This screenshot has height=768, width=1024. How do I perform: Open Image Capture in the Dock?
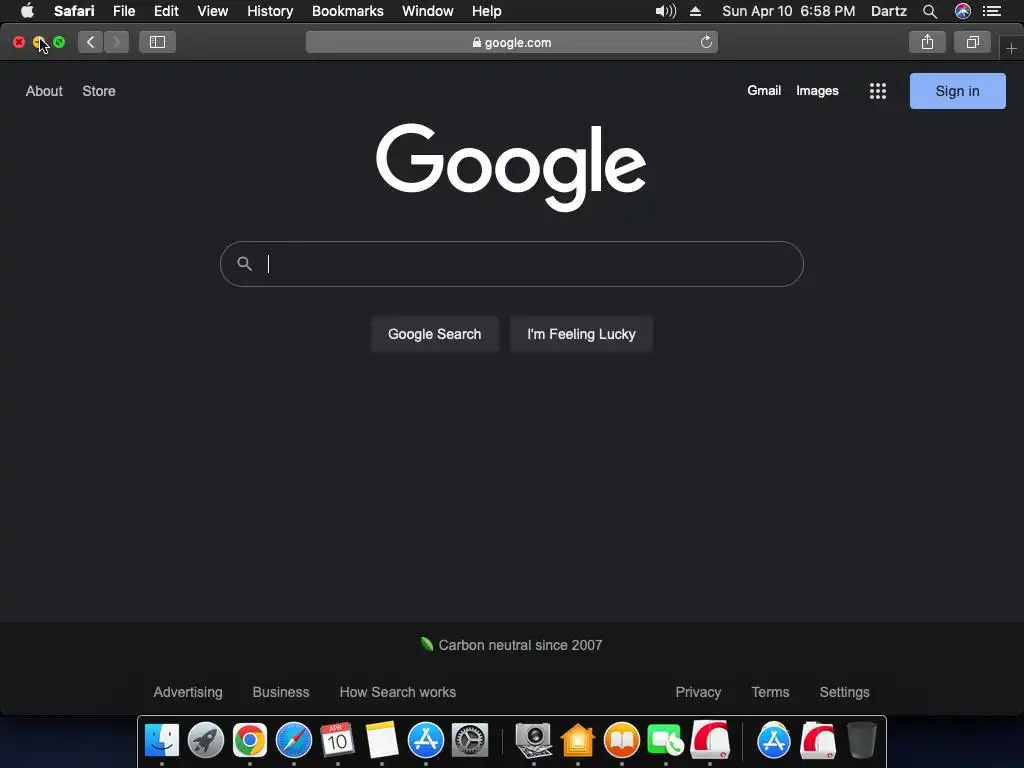(x=534, y=741)
